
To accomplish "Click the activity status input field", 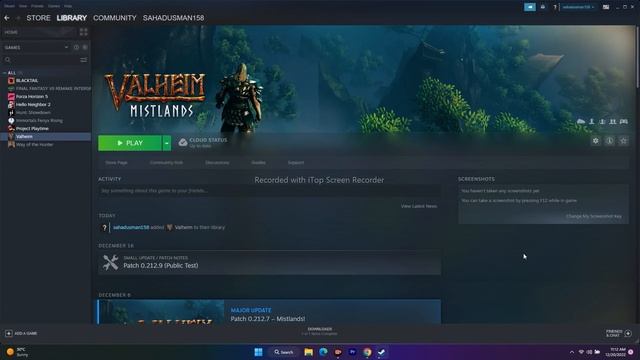I will [x=269, y=191].
